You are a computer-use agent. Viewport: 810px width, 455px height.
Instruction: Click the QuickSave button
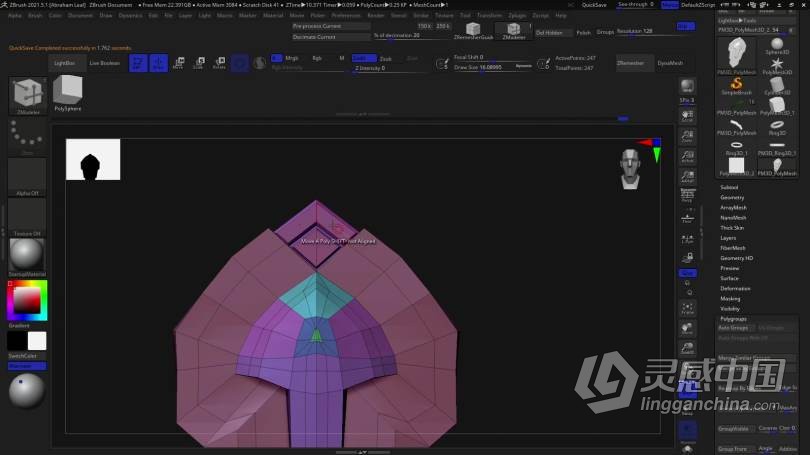pos(594,5)
